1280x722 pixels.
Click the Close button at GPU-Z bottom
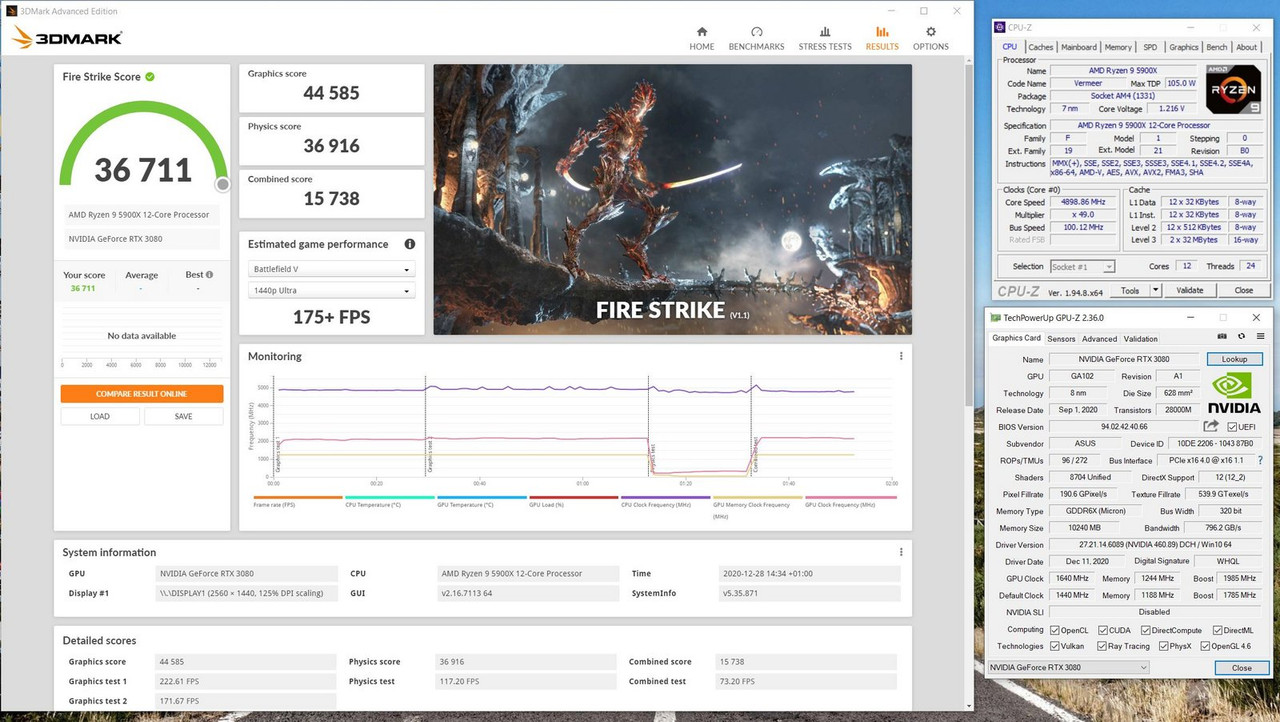tap(1241, 668)
